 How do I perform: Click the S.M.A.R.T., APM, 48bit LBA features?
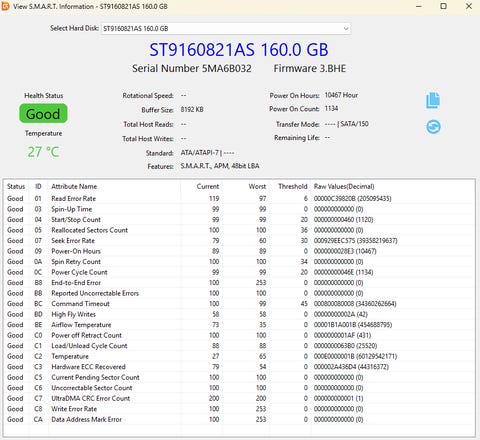click(220, 166)
